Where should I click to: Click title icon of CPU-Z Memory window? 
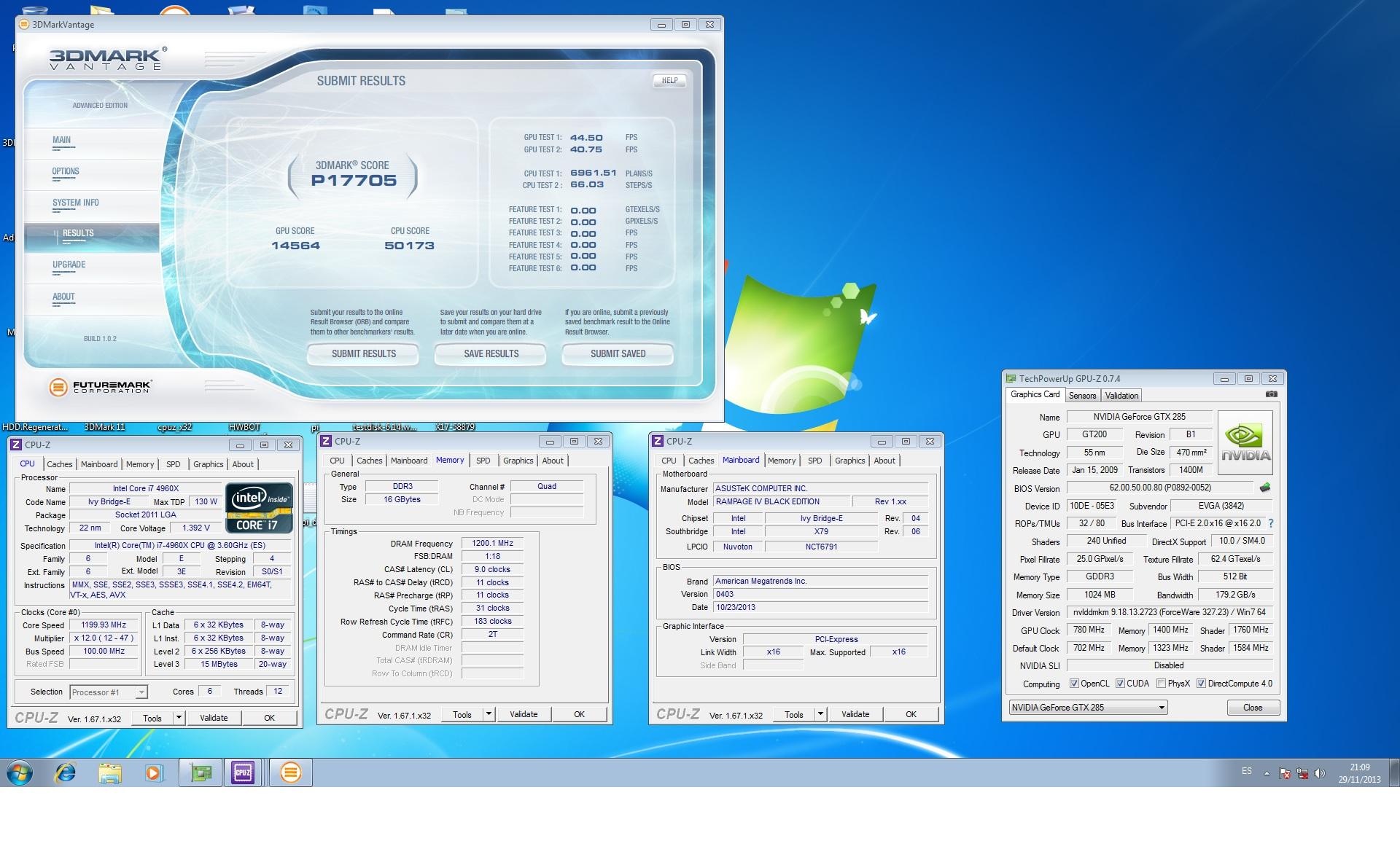pyautogui.click(x=327, y=441)
